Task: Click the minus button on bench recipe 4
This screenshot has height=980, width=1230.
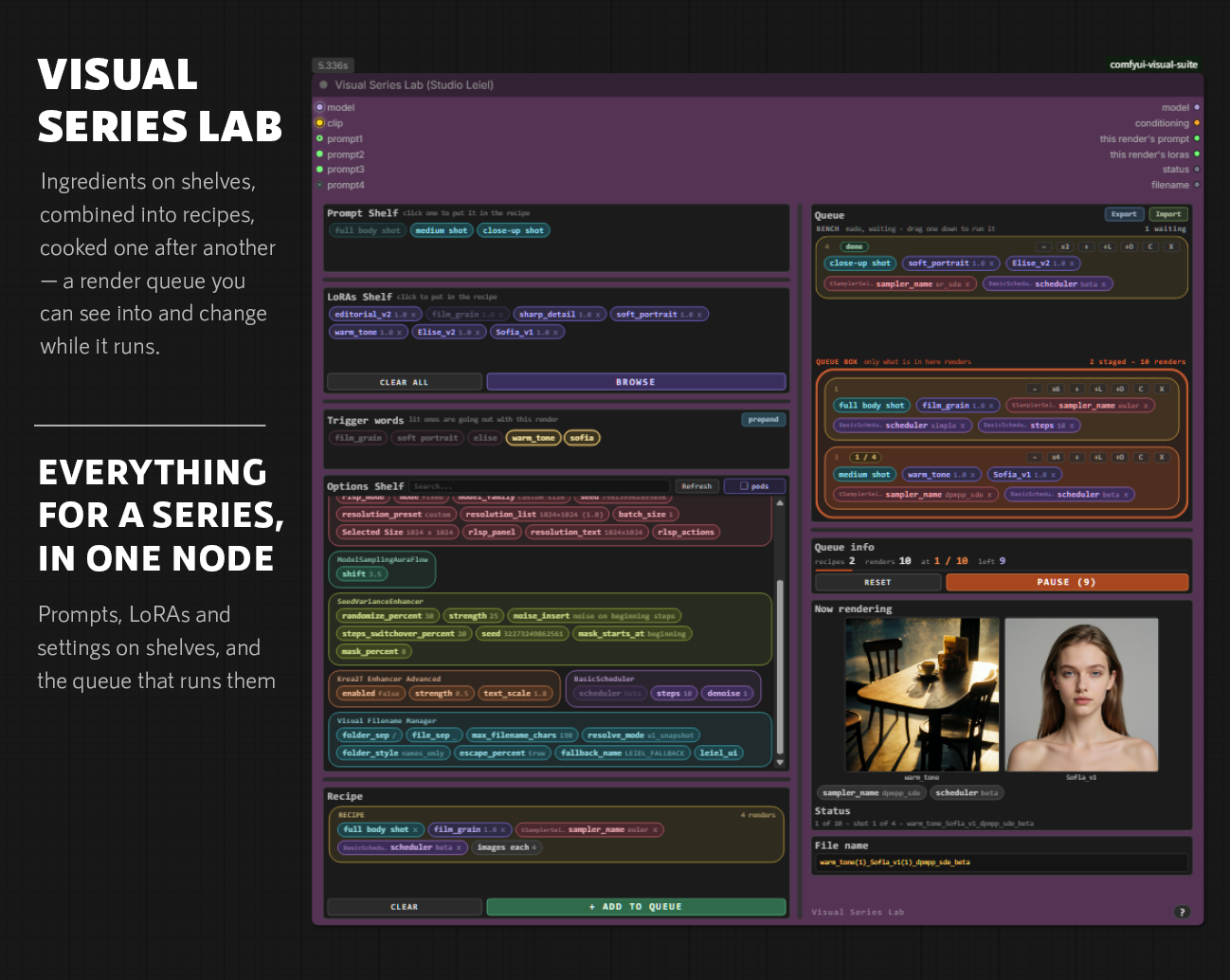Action: pyautogui.click(x=1043, y=246)
